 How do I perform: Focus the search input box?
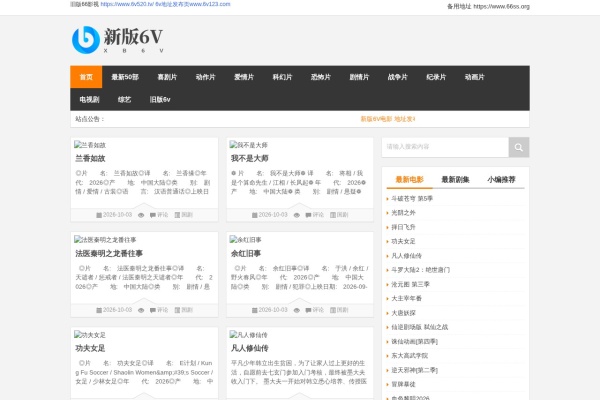(445, 147)
